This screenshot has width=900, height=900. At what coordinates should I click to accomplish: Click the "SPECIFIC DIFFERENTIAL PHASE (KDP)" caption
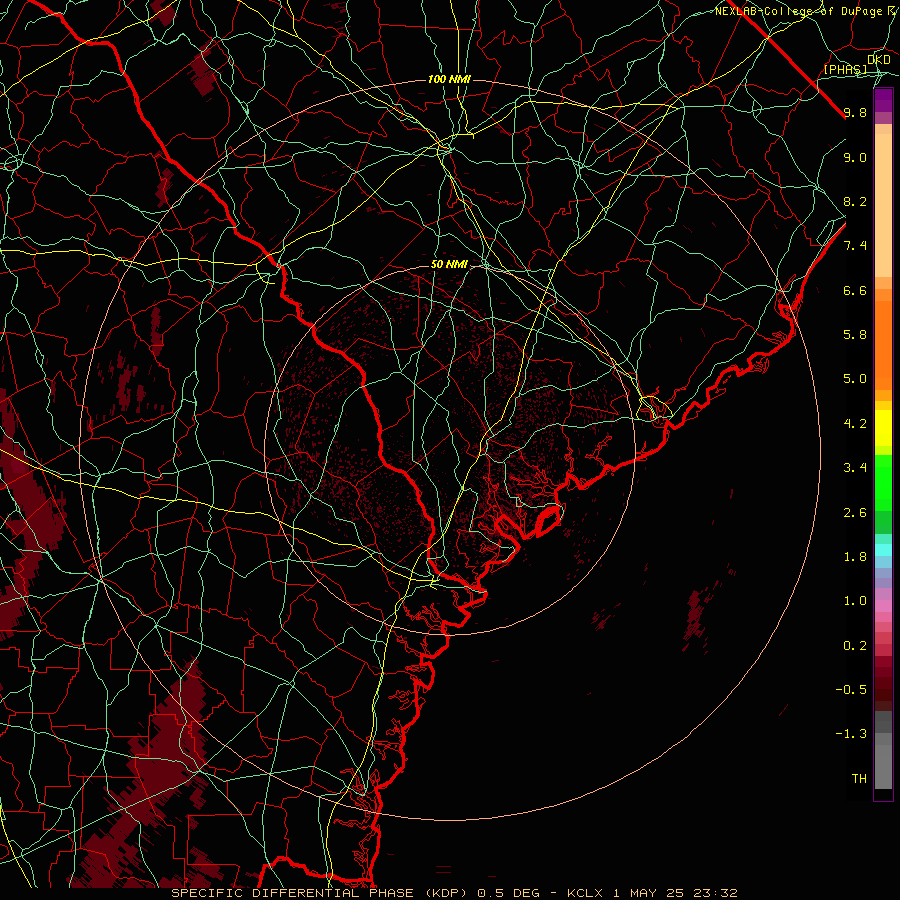click(321, 893)
